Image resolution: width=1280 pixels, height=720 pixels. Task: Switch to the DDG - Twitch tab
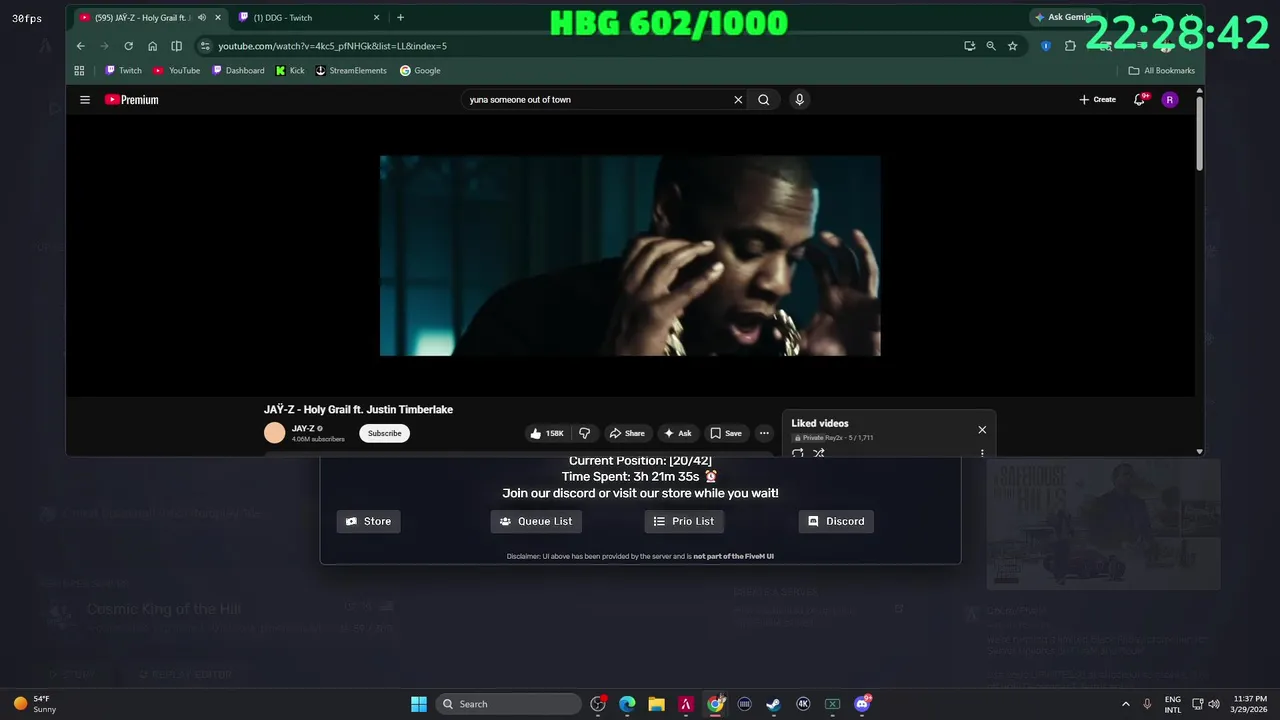310,17
